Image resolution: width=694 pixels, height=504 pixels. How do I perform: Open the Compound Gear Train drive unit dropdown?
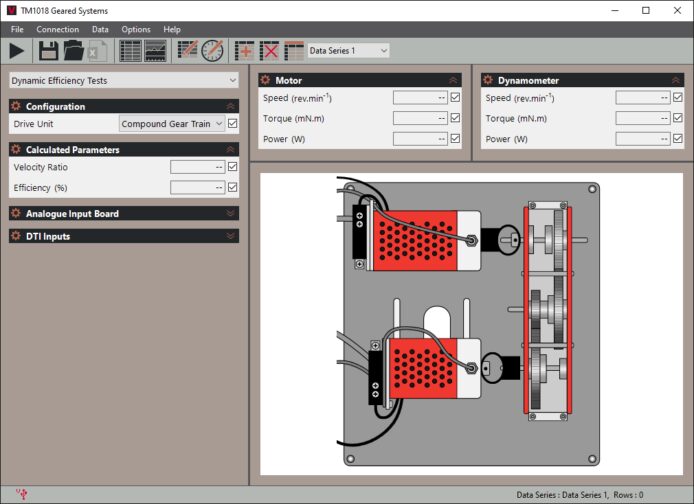coord(172,124)
